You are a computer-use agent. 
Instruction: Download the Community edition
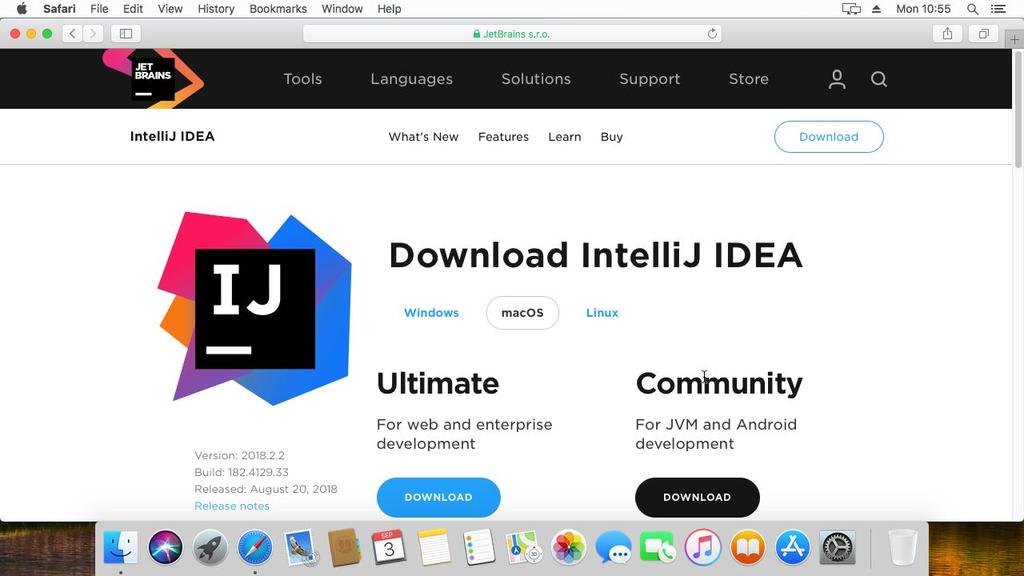click(x=697, y=497)
